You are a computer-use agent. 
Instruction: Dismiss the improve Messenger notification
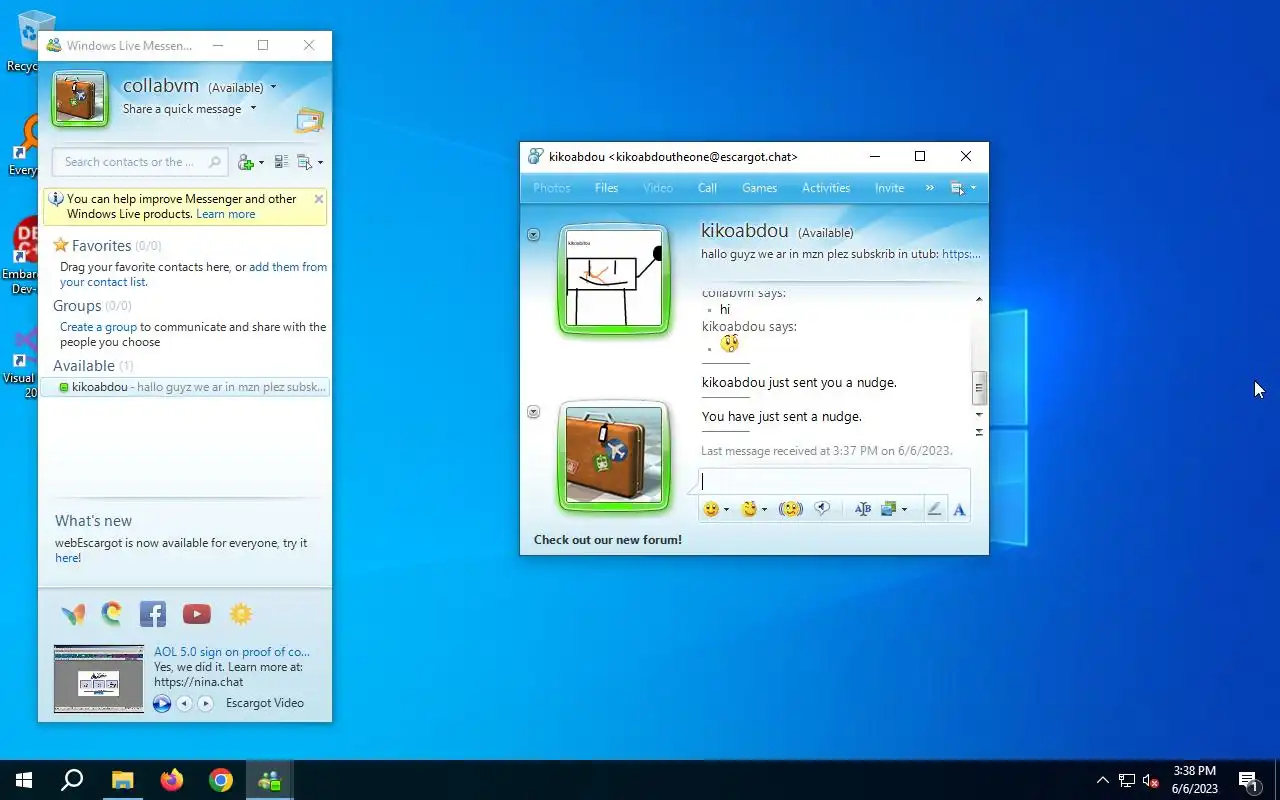tap(319, 199)
